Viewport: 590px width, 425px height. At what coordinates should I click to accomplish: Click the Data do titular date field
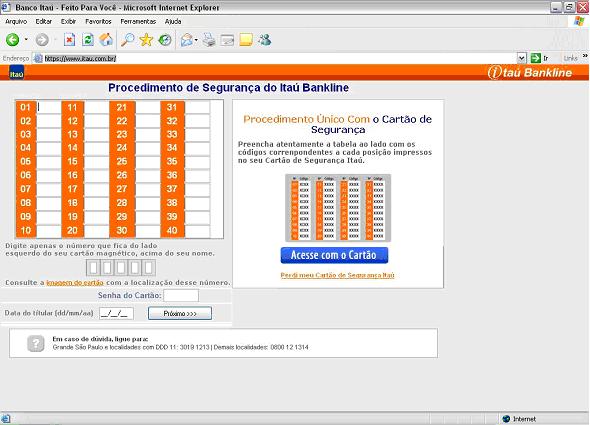[x=116, y=313]
